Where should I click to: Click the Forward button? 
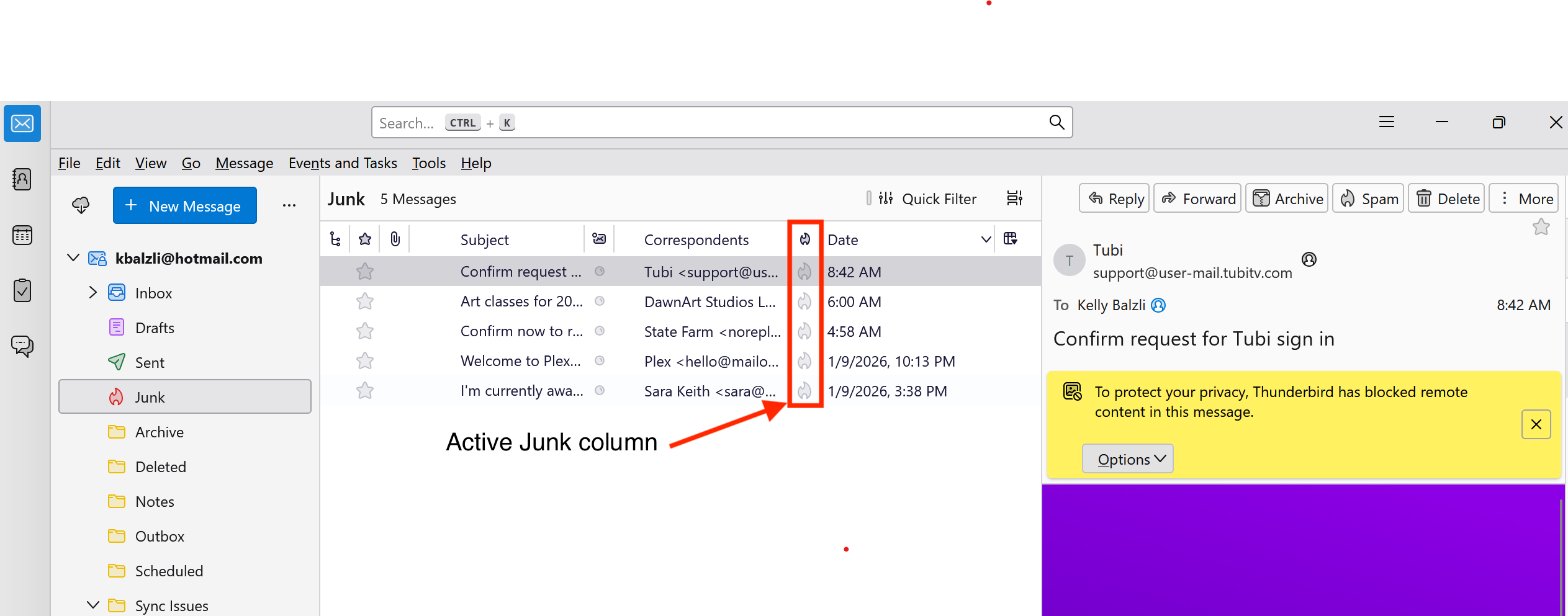[1197, 199]
